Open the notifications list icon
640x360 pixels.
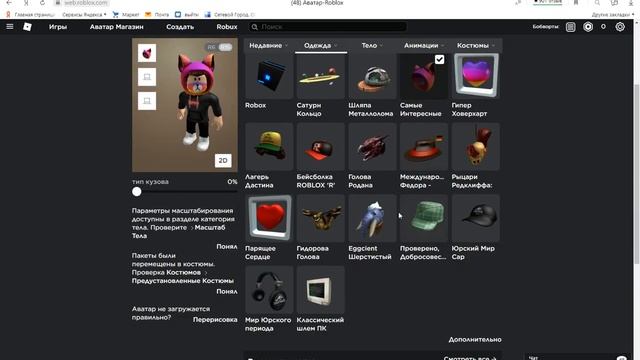571,27
